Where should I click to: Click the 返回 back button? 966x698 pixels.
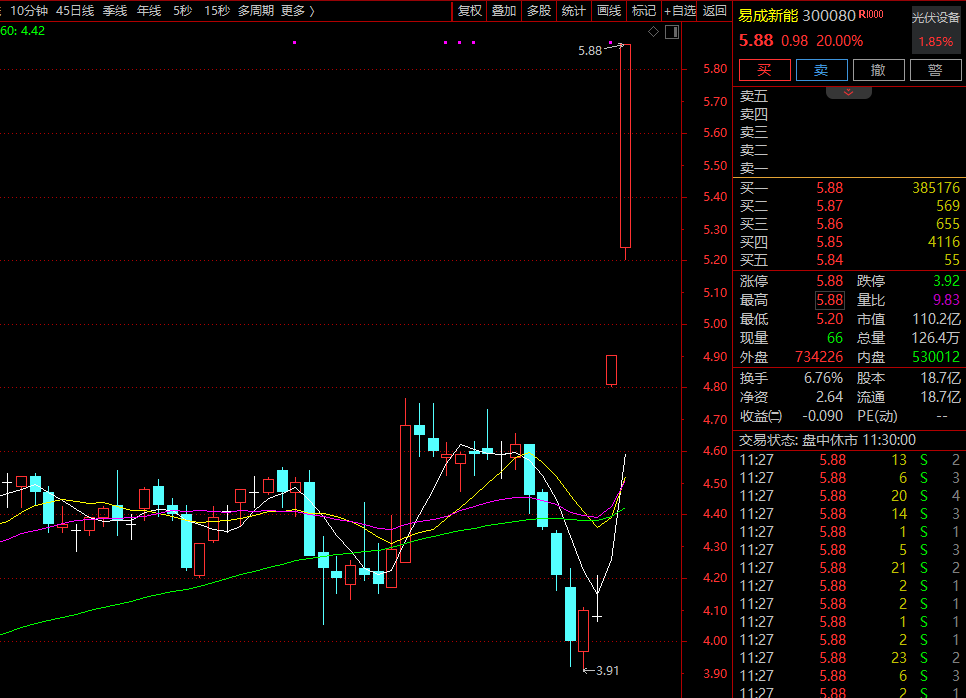tap(715, 10)
